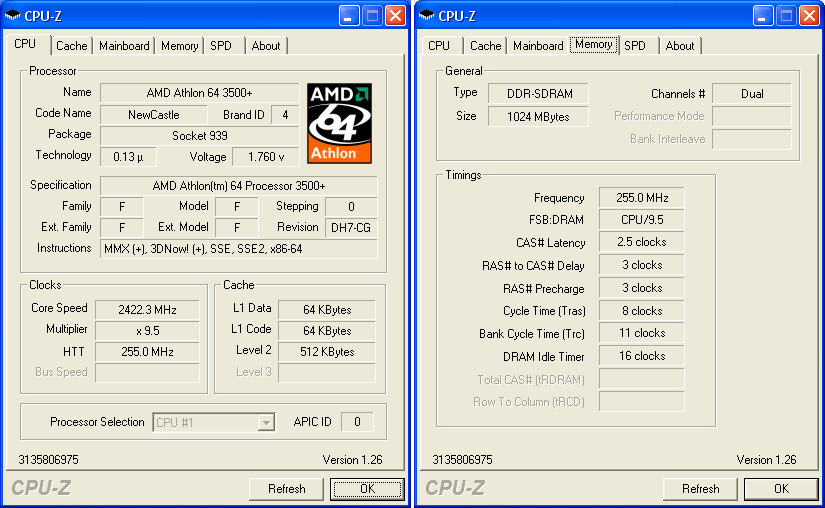Click the HTT value 255.0 MHz
825x508 pixels.
(x=147, y=352)
